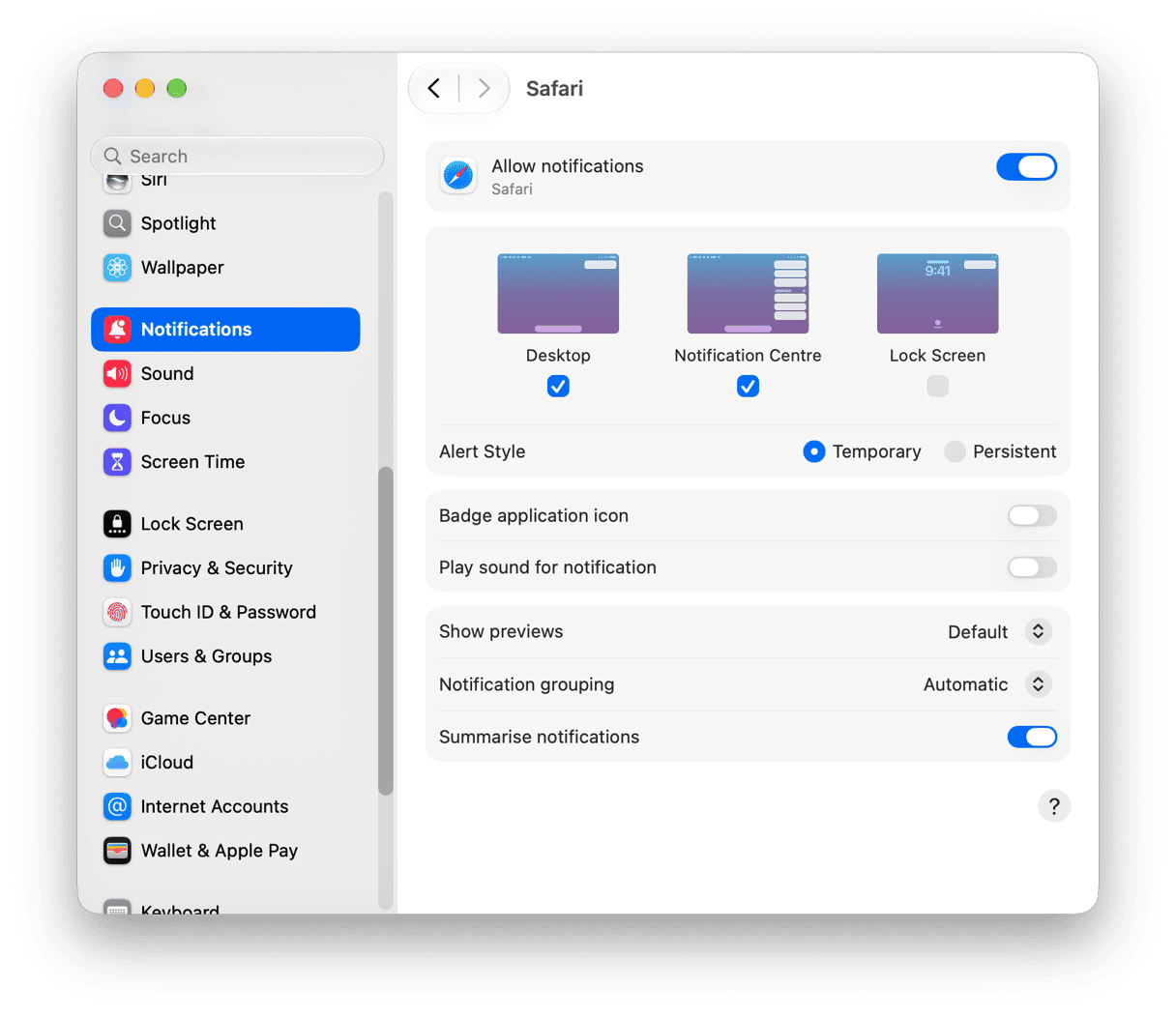
Task: Click the yellow minimize window button
Action: tap(145, 89)
